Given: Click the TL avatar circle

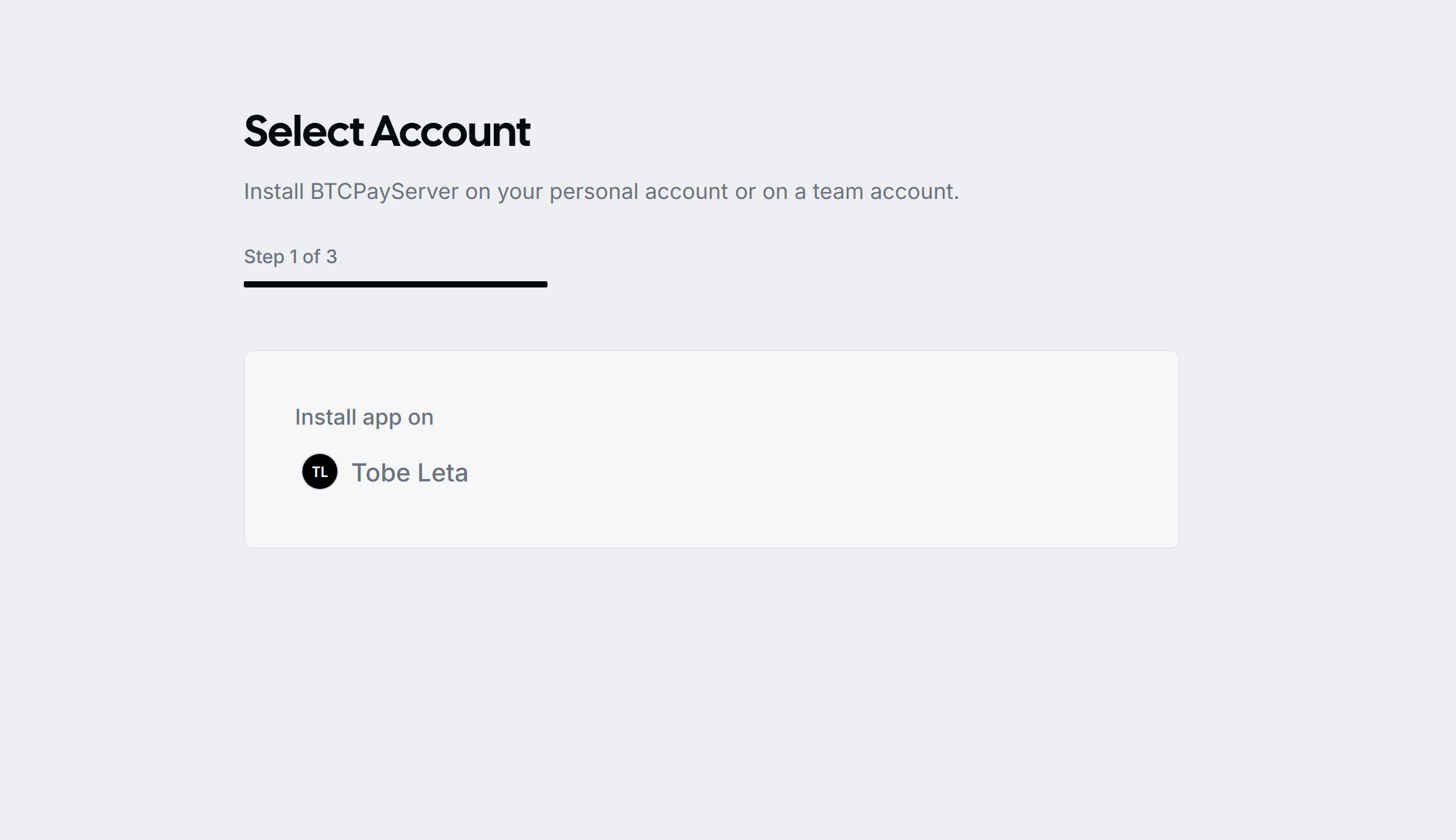Looking at the screenshot, I should (x=320, y=471).
